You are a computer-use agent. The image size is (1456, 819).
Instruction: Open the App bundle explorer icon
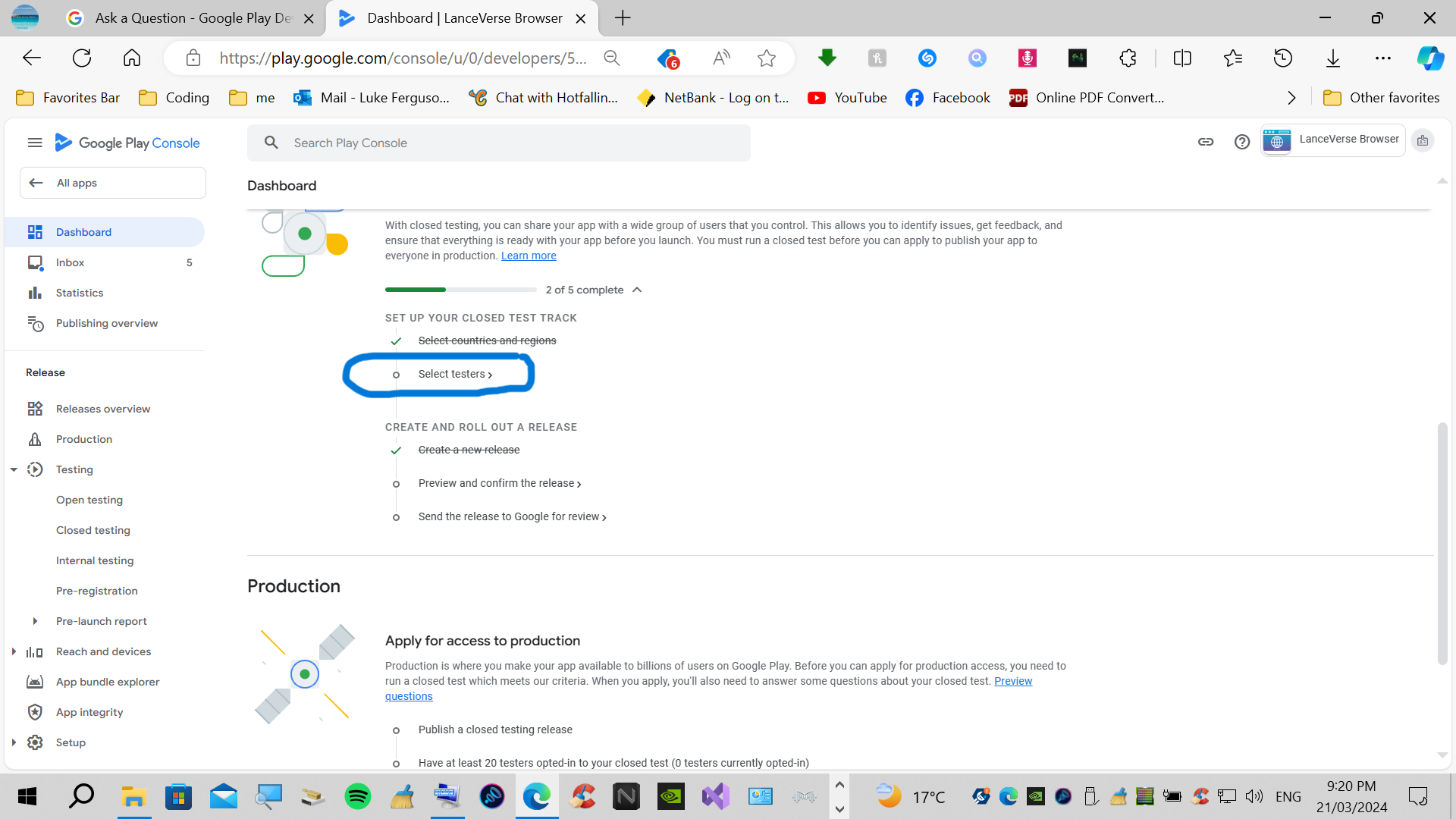pyautogui.click(x=35, y=682)
